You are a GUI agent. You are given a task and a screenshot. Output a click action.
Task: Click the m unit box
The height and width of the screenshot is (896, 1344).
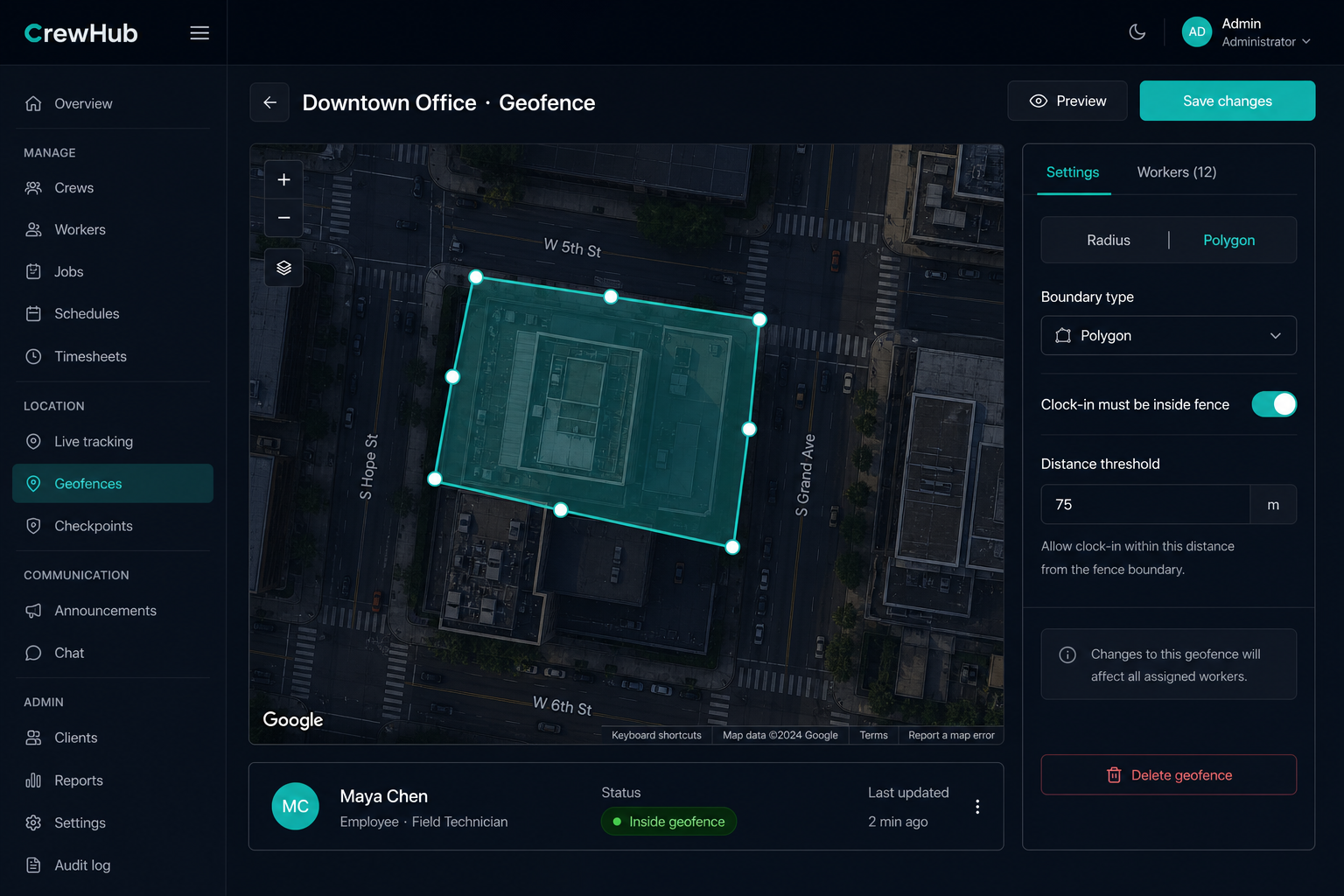[1273, 505]
